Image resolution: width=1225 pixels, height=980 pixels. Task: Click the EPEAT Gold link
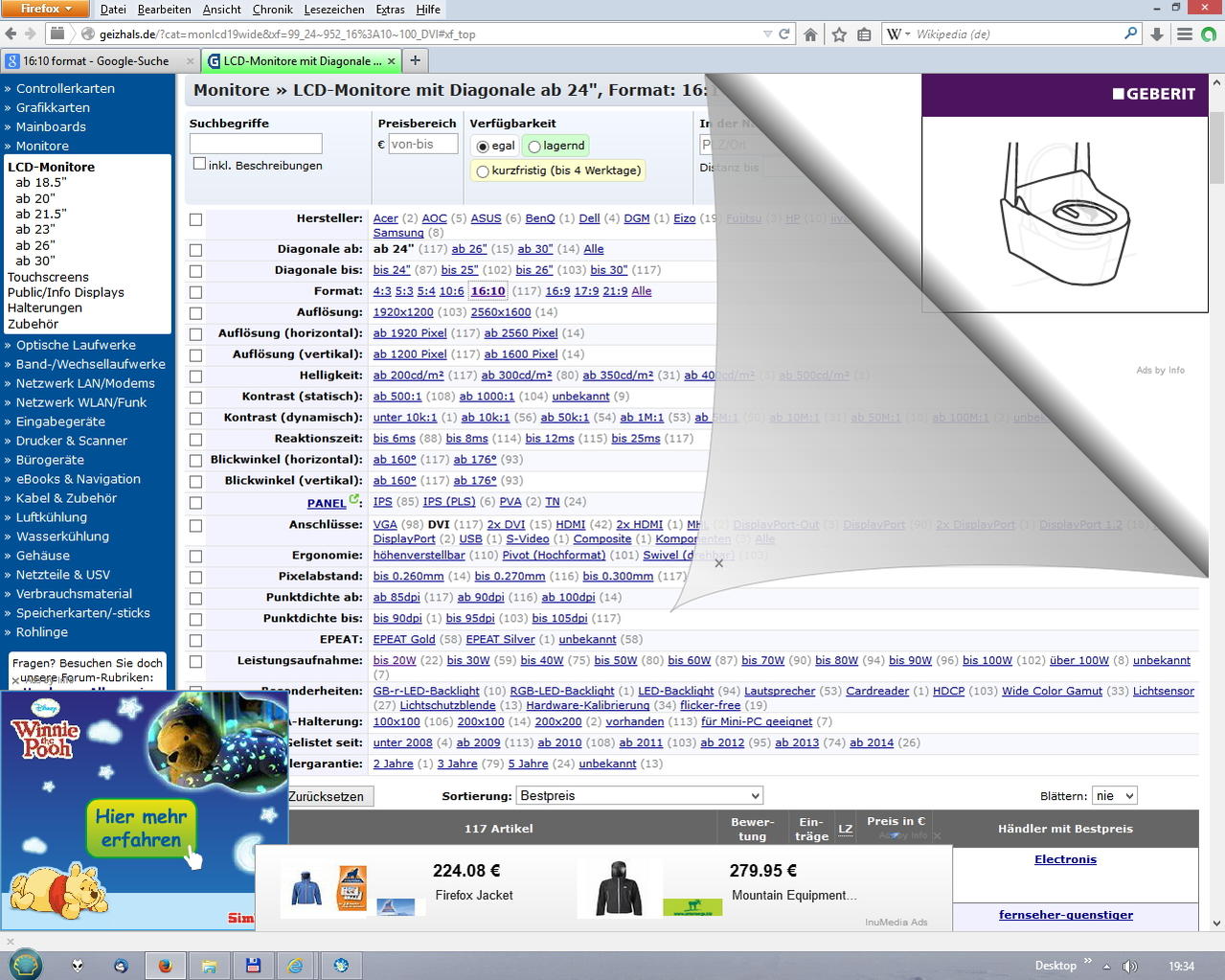coord(404,640)
